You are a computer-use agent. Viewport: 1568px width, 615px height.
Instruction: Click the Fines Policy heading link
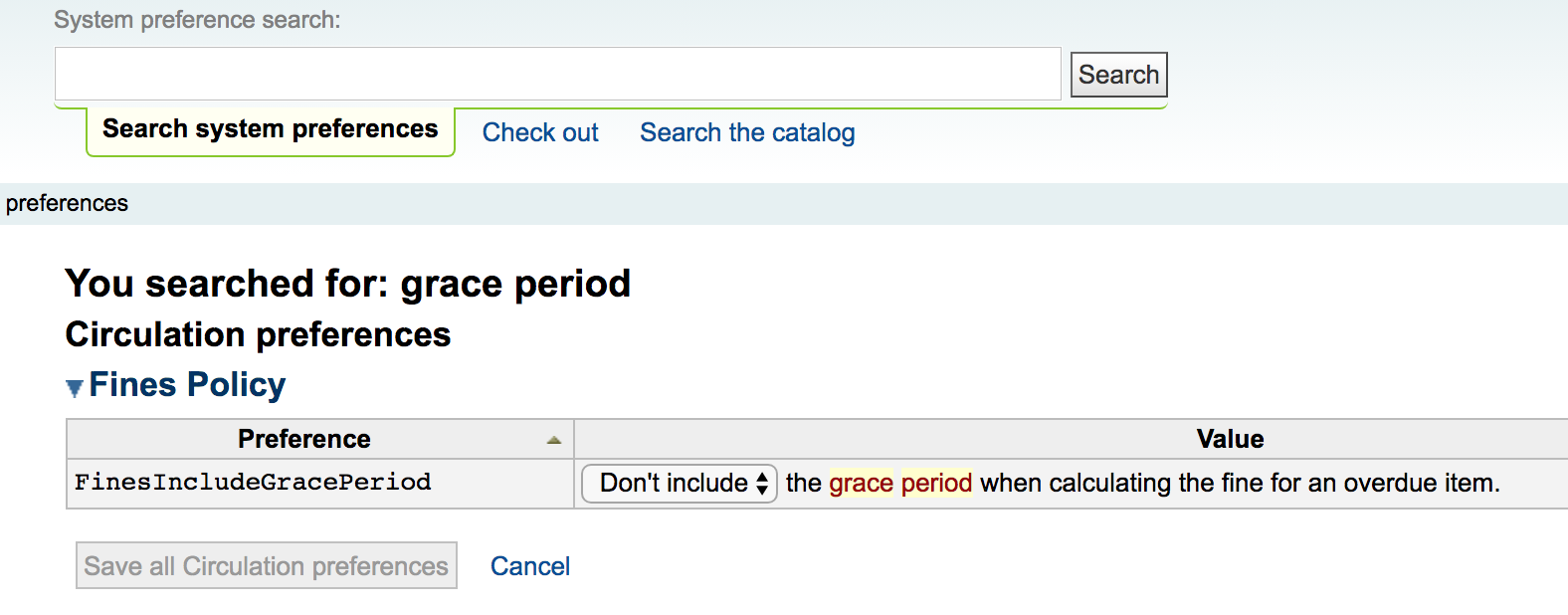187,385
